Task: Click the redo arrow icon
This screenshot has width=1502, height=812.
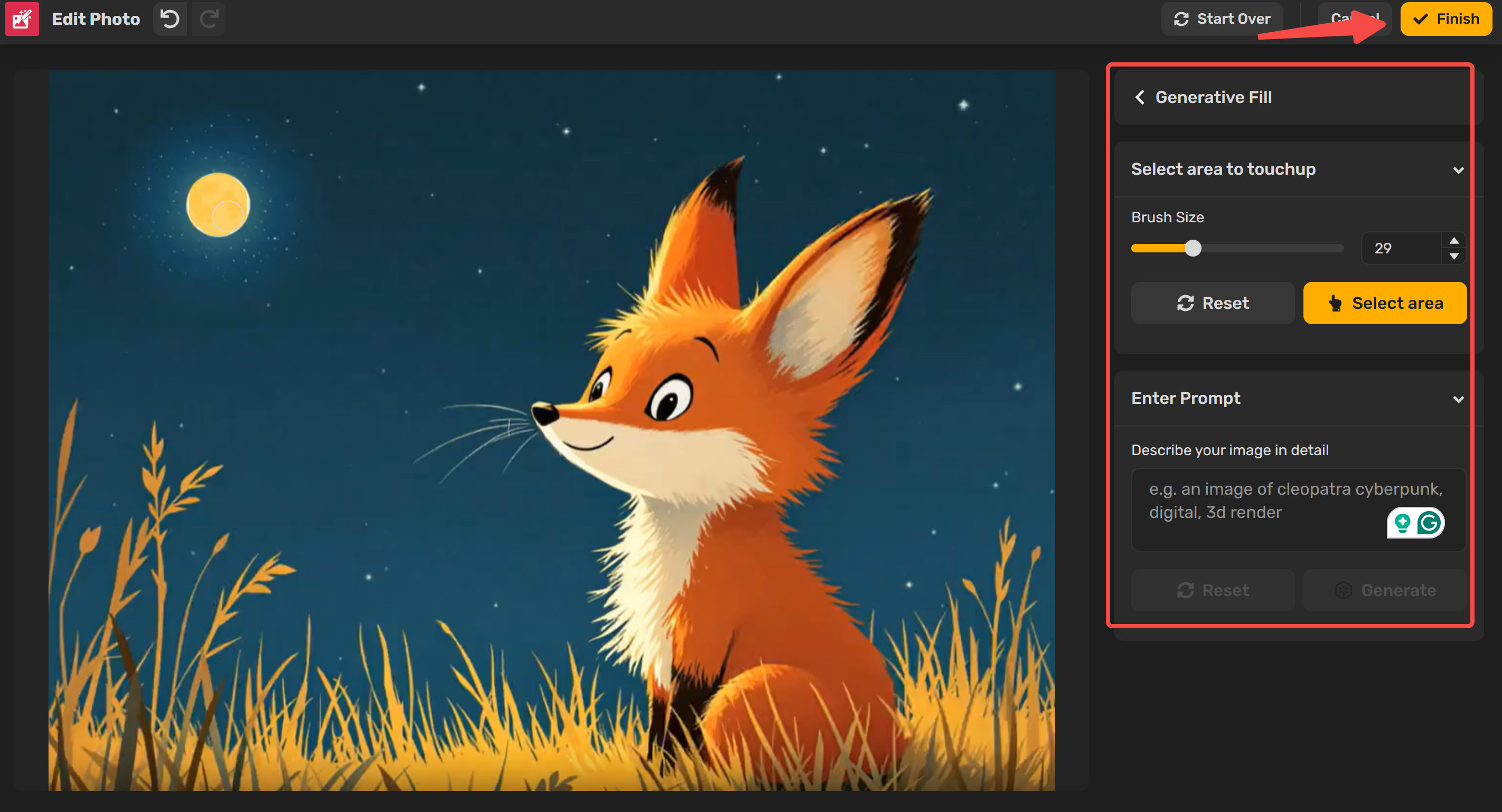Action: tap(209, 19)
